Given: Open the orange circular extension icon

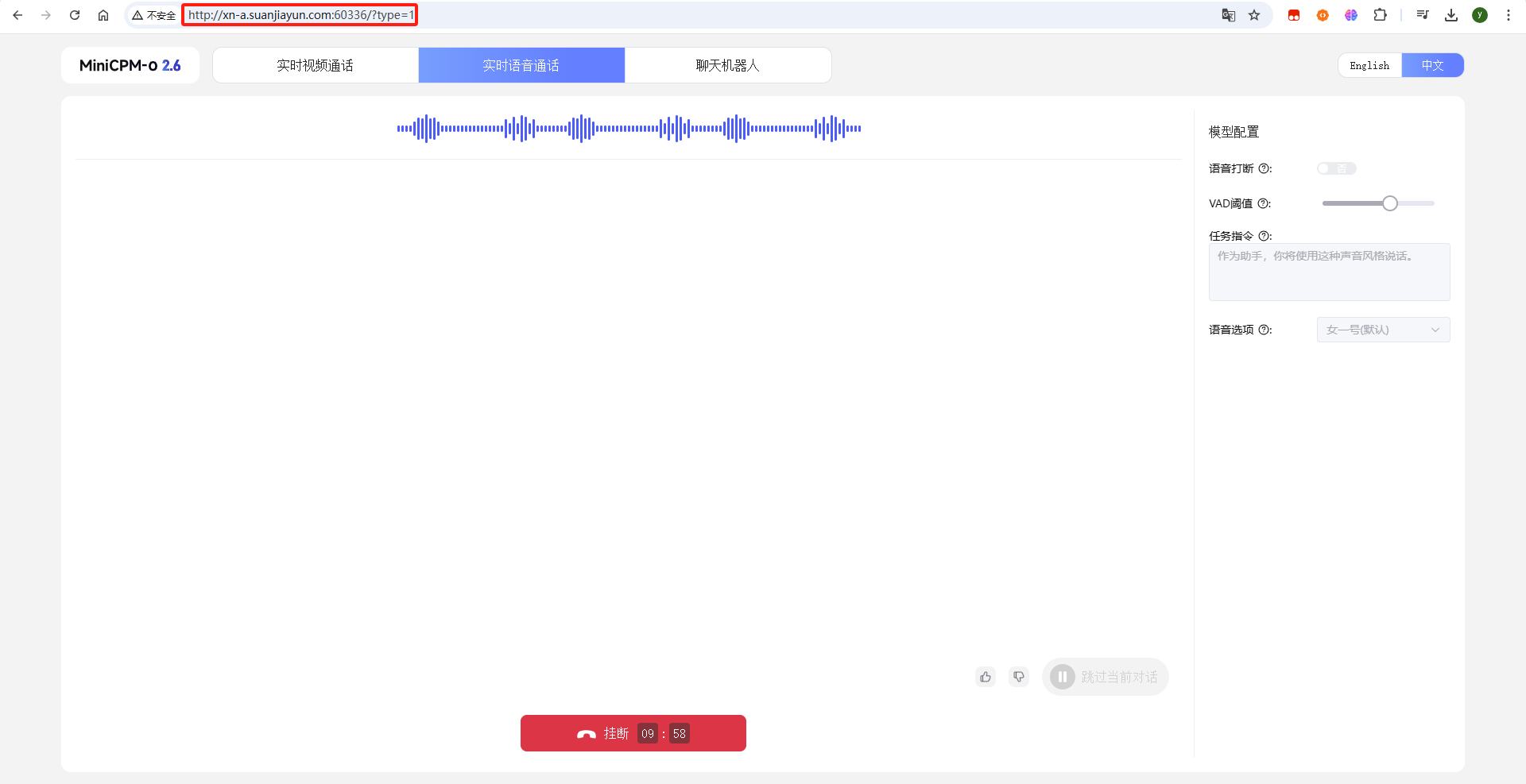Looking at the screenshot, I should pyautogui.click(x=1323, y=15).
